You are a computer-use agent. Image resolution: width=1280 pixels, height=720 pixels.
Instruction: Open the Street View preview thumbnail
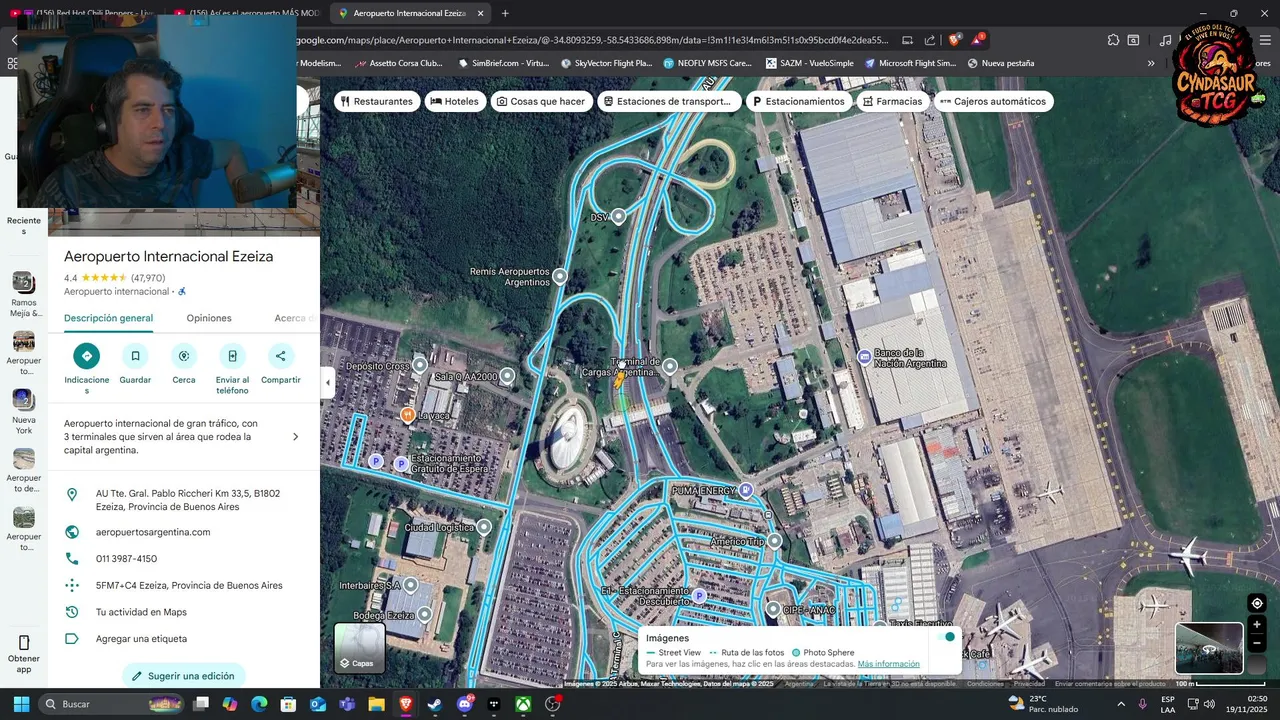tap(1209, 648)
